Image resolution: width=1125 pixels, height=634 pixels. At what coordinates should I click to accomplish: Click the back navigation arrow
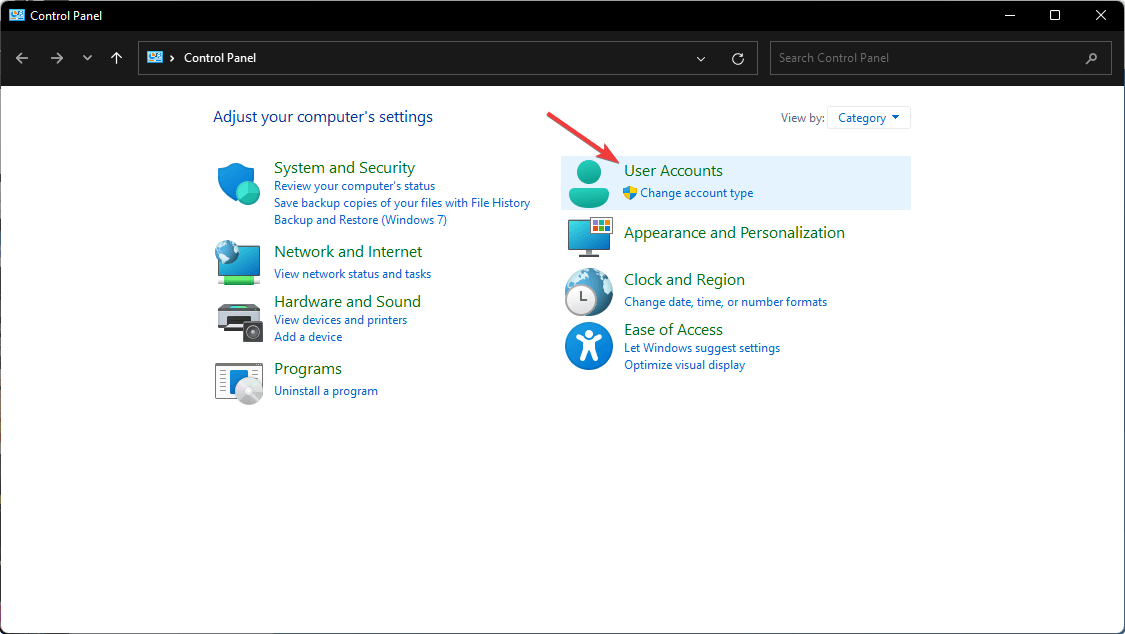pyautogui.click(x=22, y=58)
